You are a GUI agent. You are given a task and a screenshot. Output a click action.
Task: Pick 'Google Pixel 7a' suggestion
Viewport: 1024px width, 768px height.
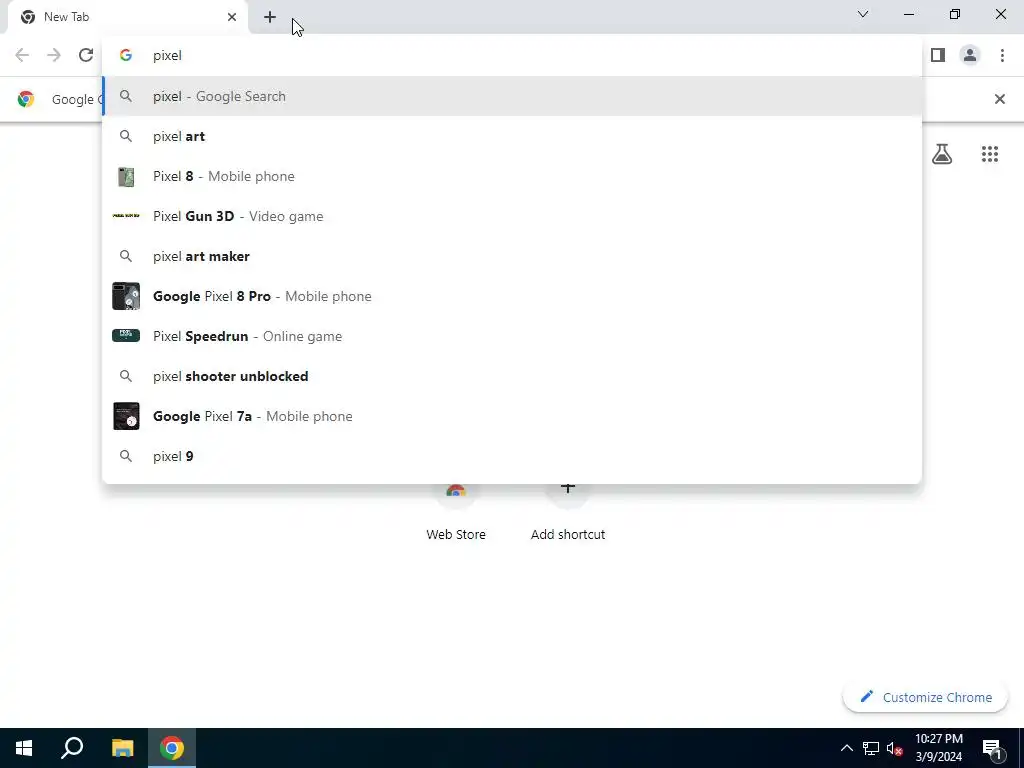[512, 416]
